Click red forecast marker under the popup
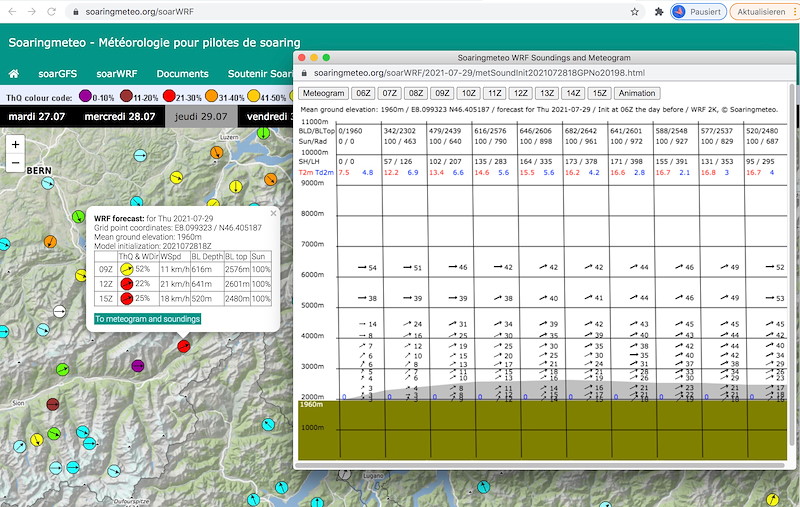 coord(184,346)
